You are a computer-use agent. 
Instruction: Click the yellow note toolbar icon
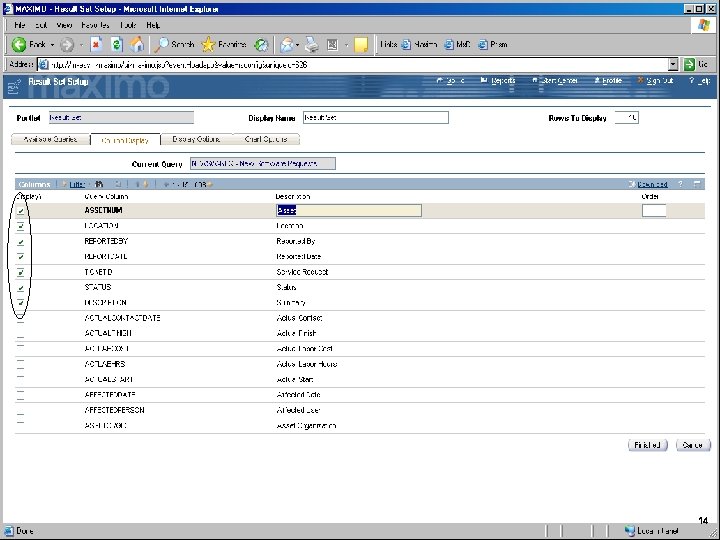pos(361,45)
